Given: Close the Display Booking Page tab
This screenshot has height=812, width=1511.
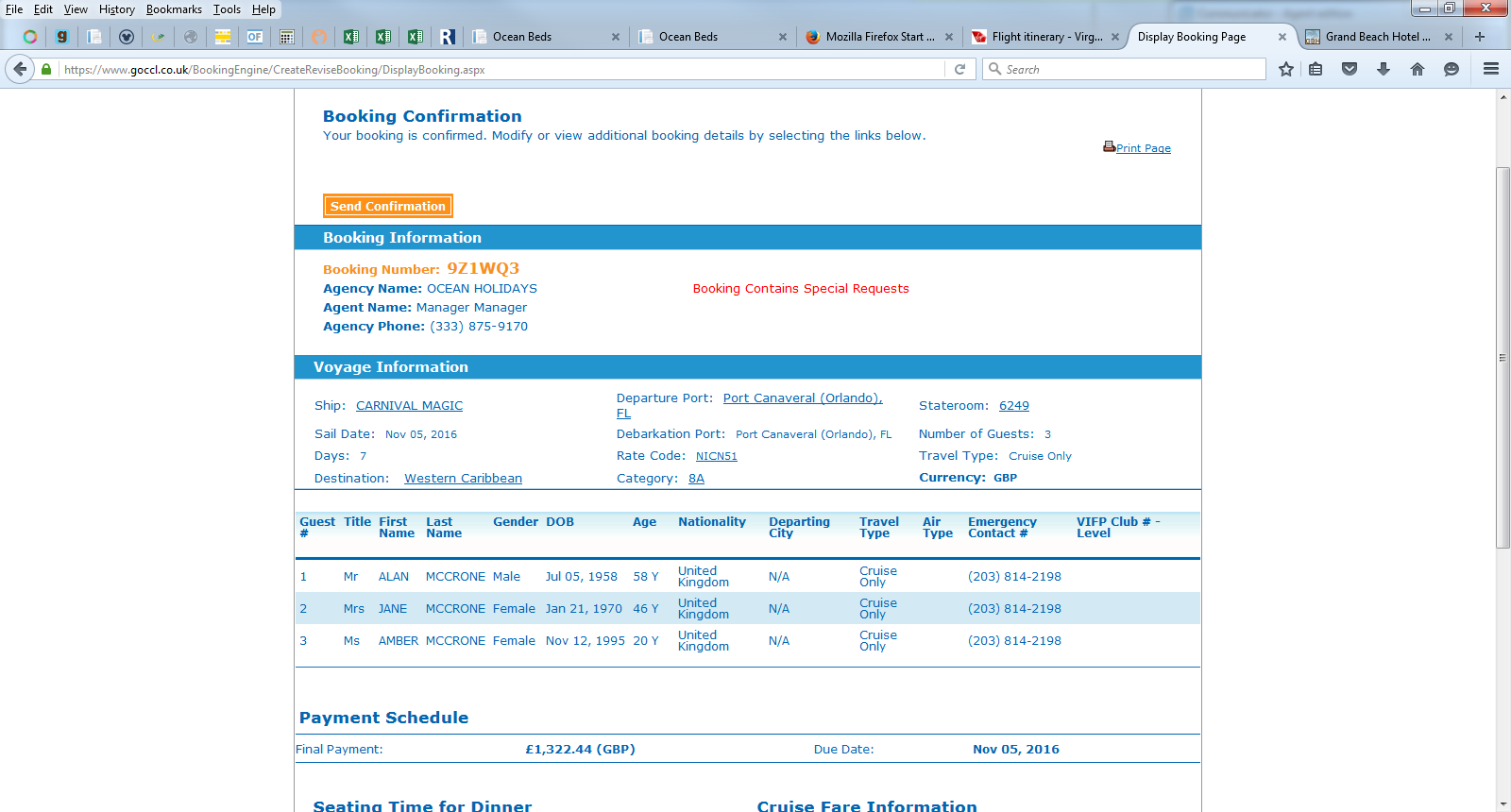Looking at the screenshot, I should point(1282,37).
